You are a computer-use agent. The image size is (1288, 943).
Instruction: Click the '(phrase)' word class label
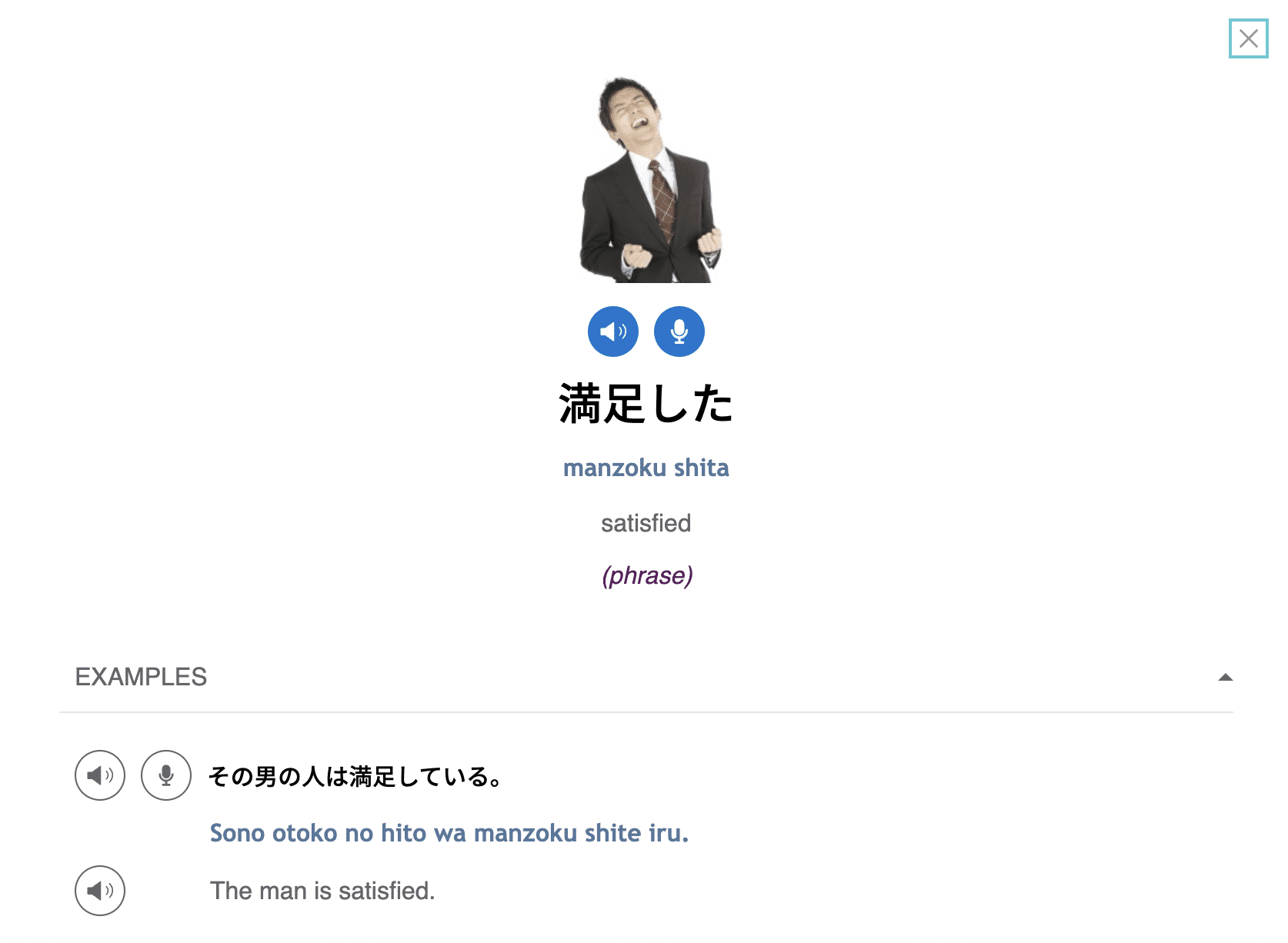(647, 575)
